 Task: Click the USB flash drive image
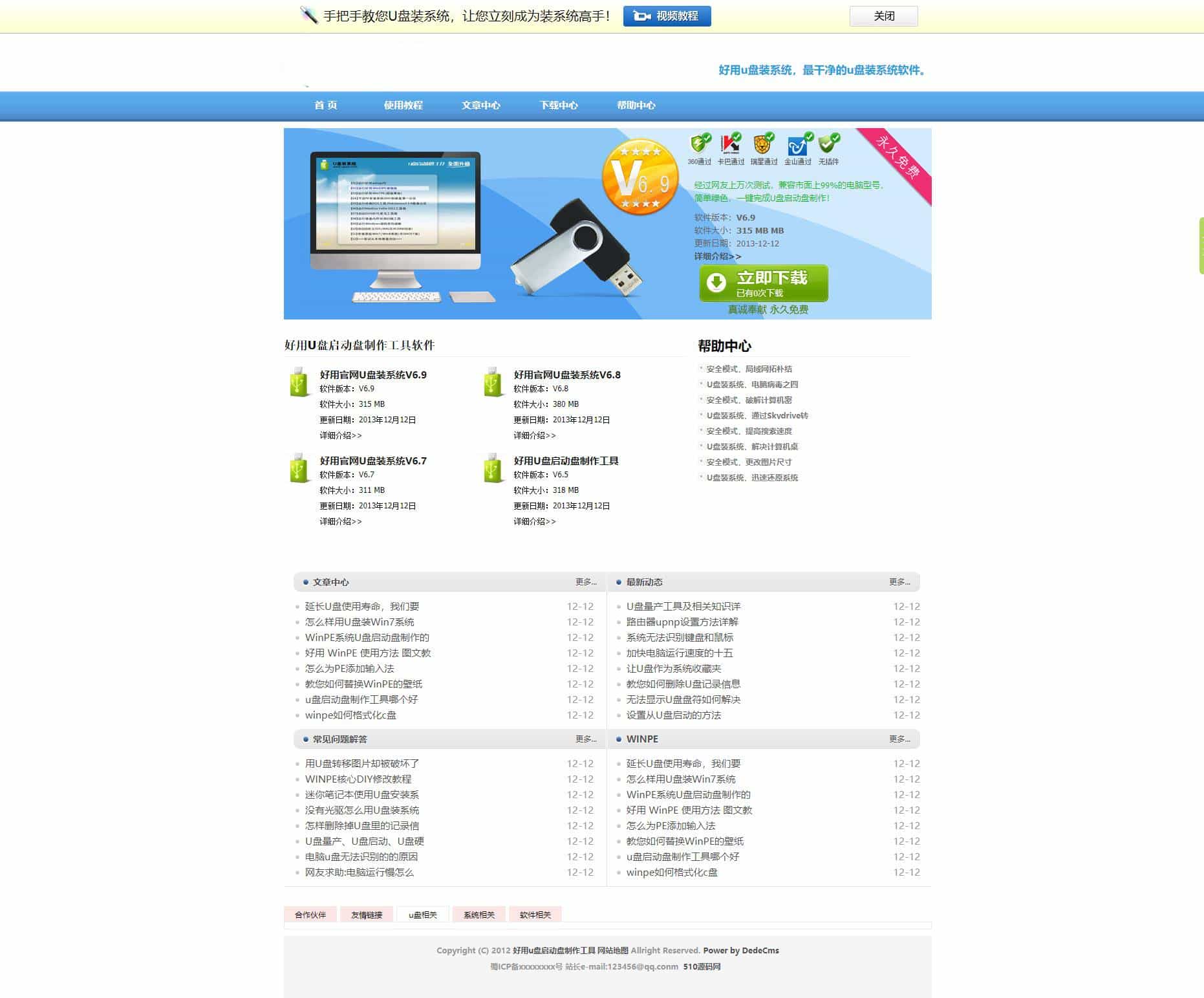[x=575, y=249]
